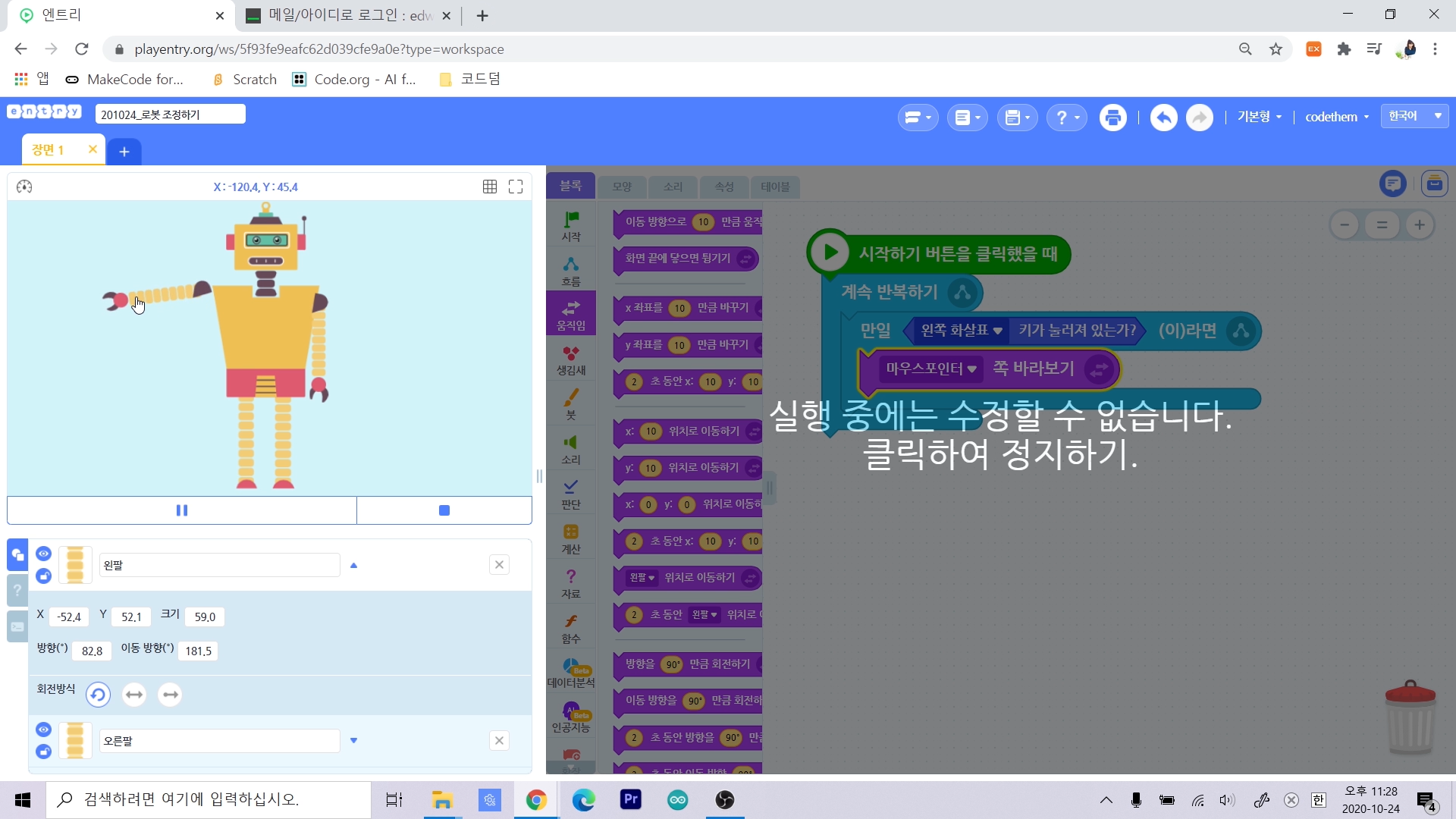The width and height of the screenshot is (1456, 819).
Task: Open the 생김새 block category
Action: tap(571, 359)
